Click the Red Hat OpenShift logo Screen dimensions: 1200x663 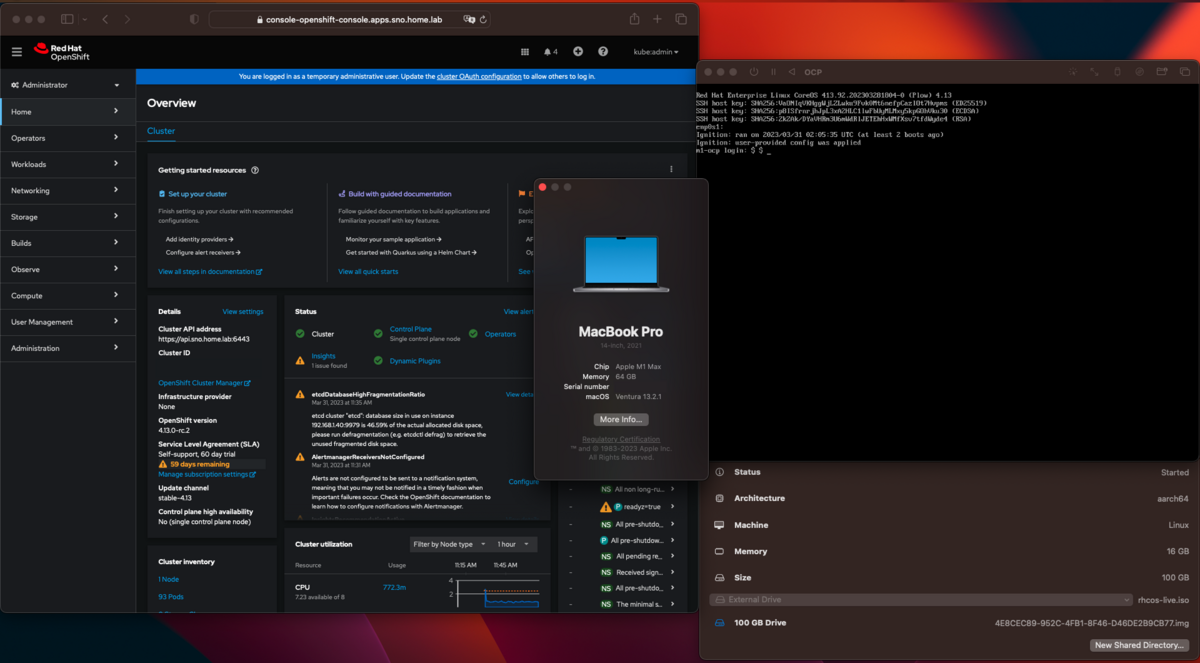click(62, 52)
